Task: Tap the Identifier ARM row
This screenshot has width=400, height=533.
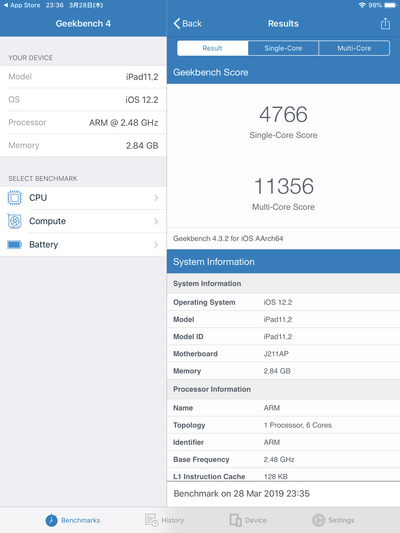Action: coord(283,442)
